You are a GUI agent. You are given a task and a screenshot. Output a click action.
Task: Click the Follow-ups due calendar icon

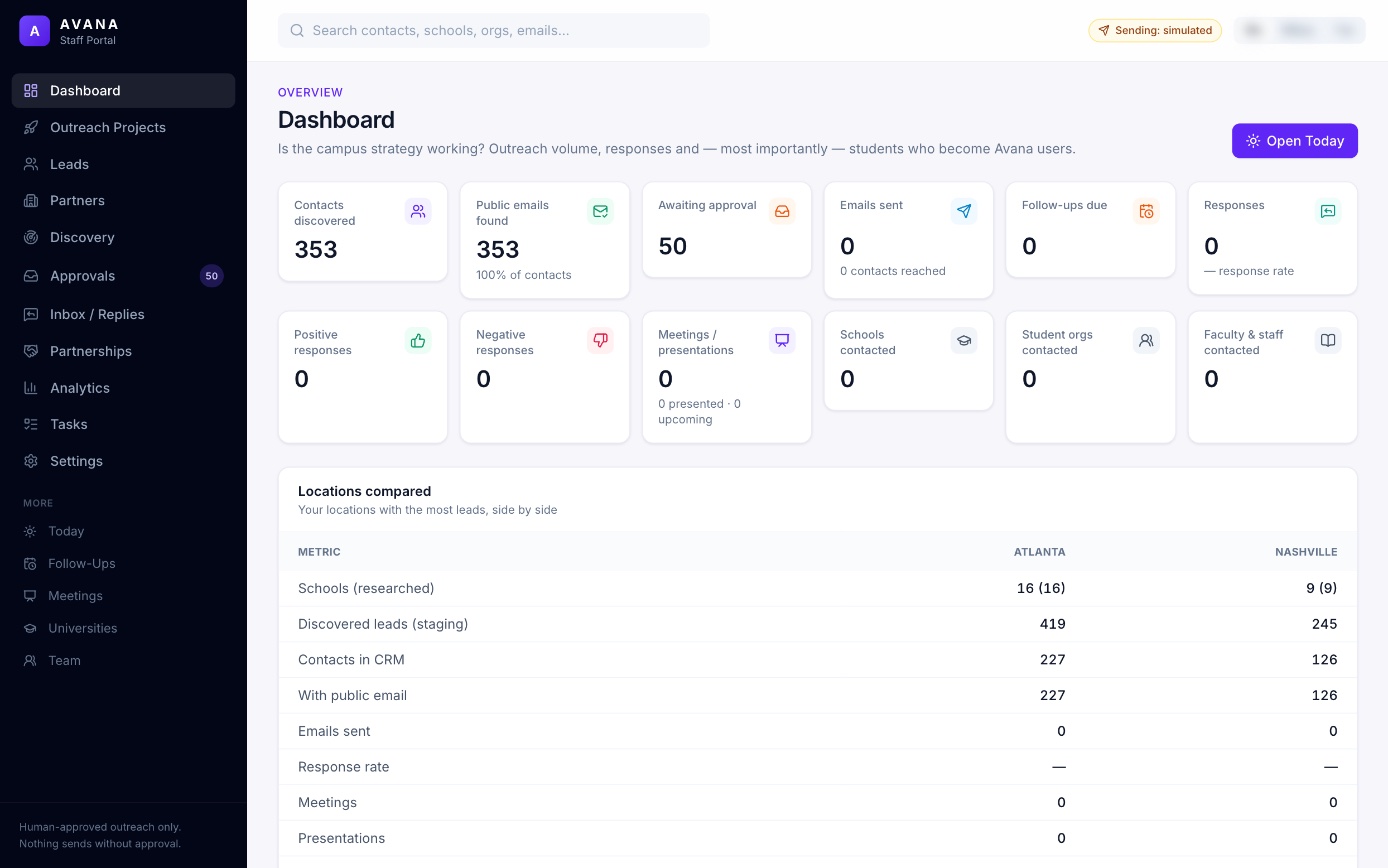pyautogui.click(x=1146, y=211)
